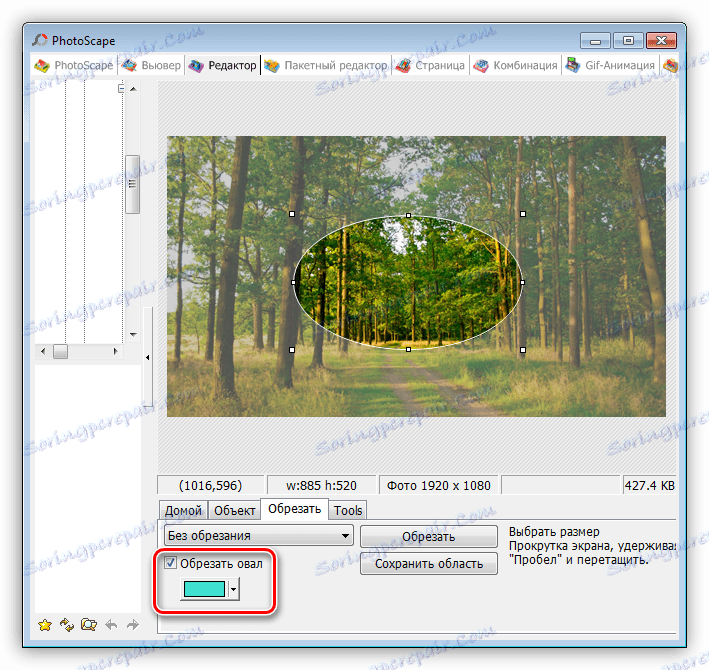
Task: Collapse the folder tree node
Action: click(121, 89)
